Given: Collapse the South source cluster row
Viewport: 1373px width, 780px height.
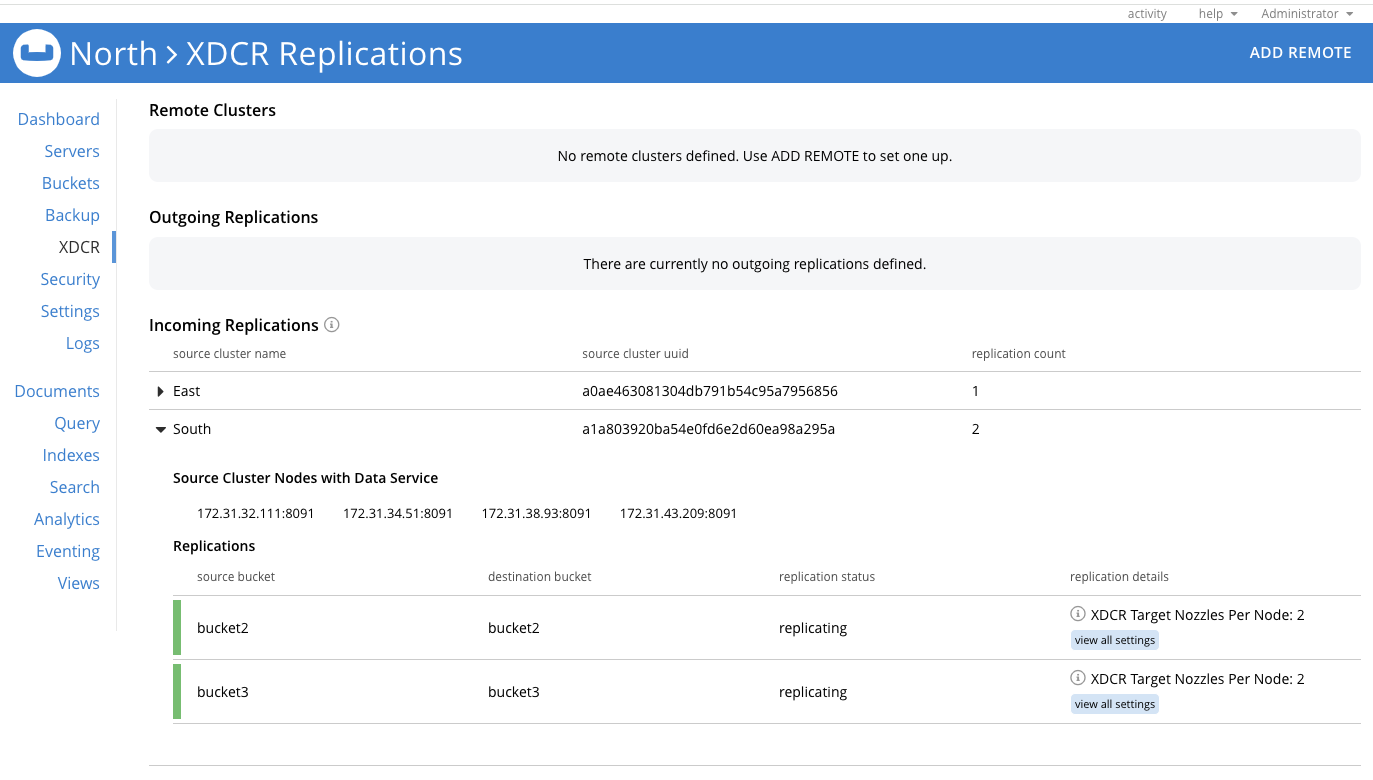Looking at the screenshot, I should pyautogui.click(x=161, y=429).
